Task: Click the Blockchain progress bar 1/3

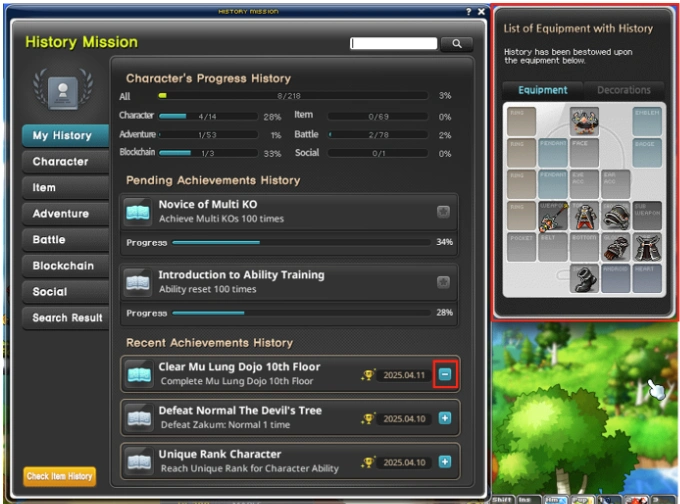Action: pos(208,153)
